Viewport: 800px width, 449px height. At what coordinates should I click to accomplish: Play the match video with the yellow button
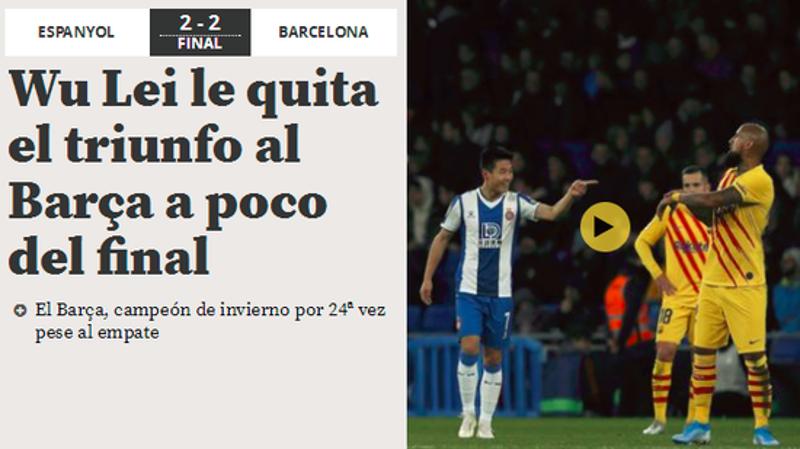click(x=605, y=227)
